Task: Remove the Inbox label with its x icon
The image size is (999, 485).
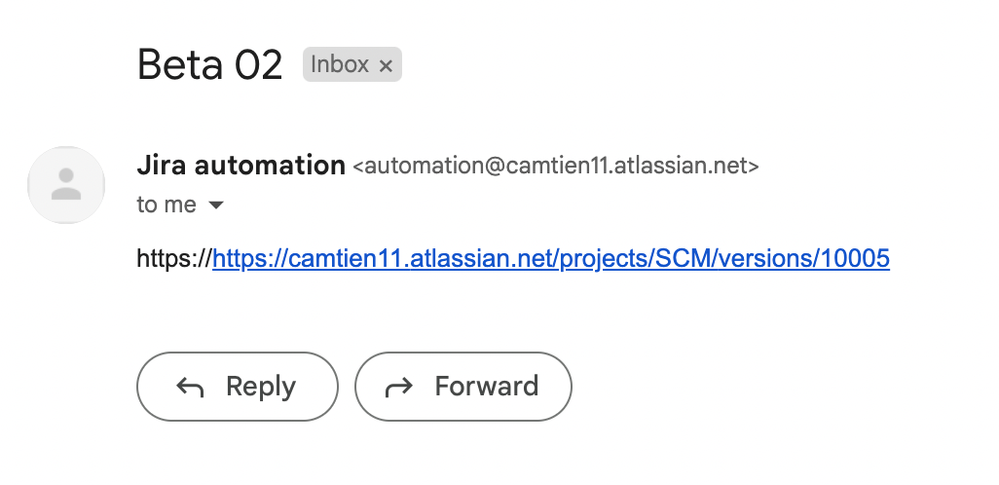Action: point(385,66)
